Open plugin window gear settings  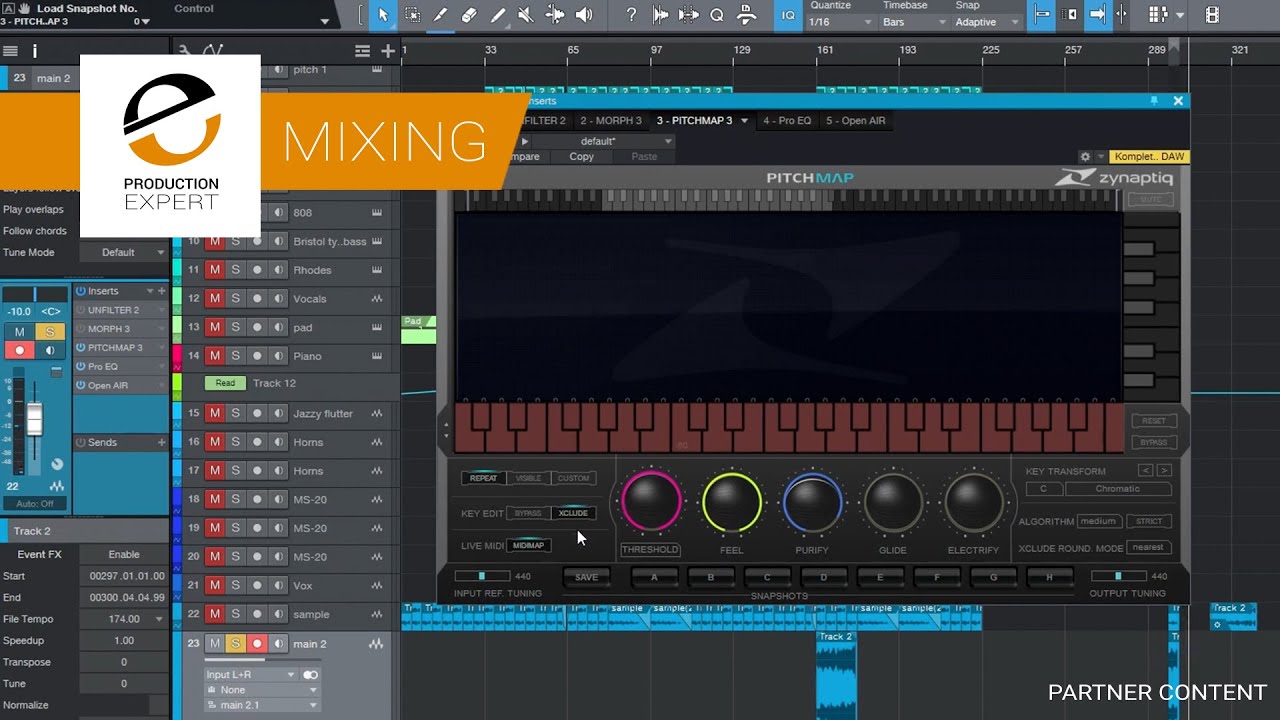[1085, 157]
